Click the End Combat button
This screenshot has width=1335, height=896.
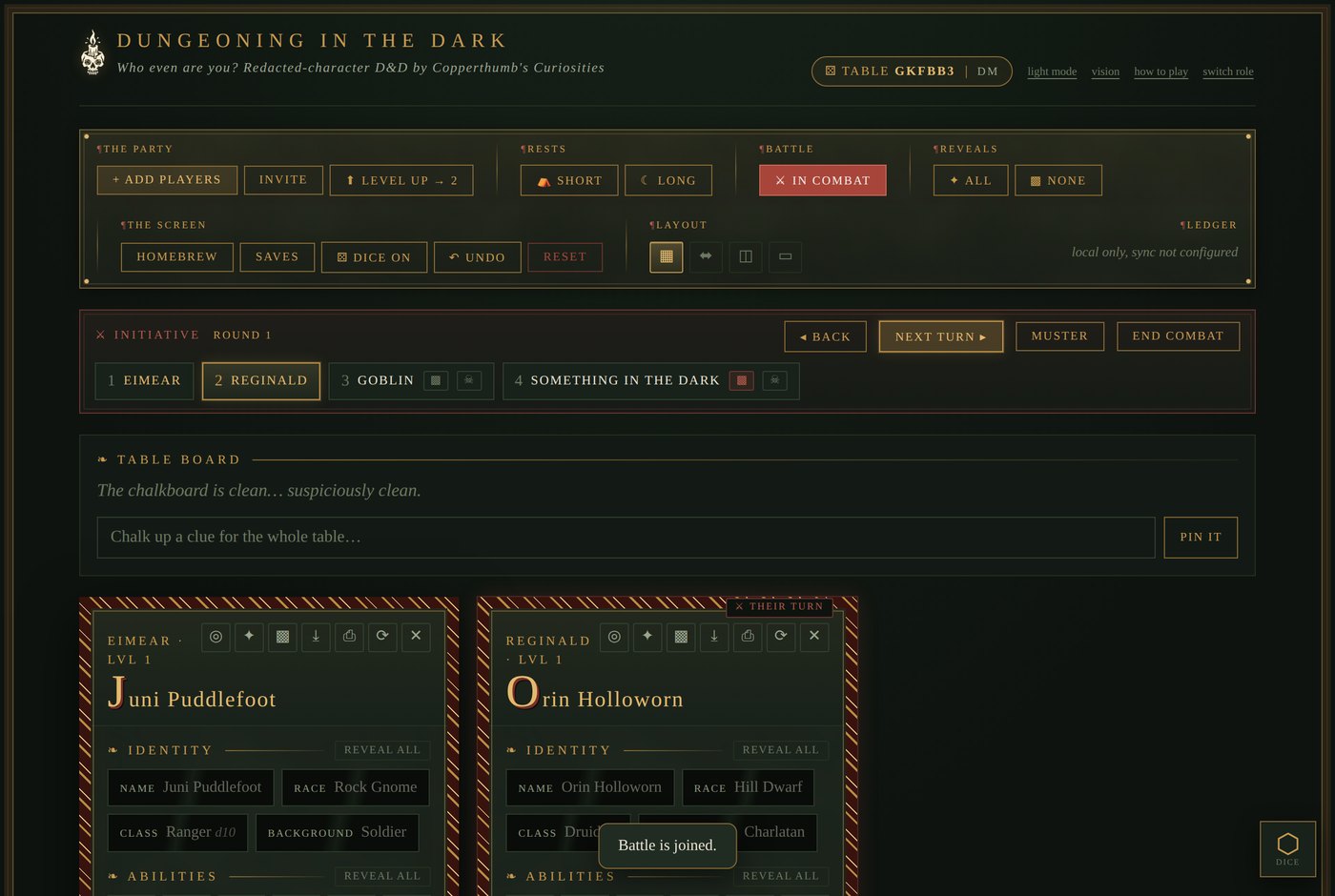(x=1179, y=336)
